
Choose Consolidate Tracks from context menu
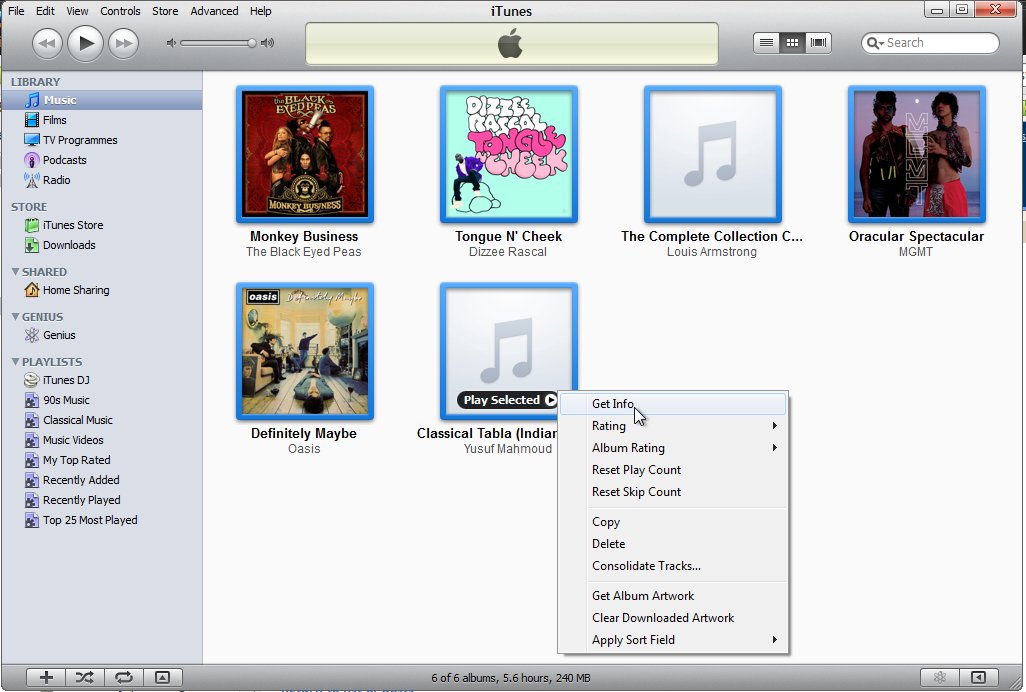pyautogui.click(x=673, y=566)
